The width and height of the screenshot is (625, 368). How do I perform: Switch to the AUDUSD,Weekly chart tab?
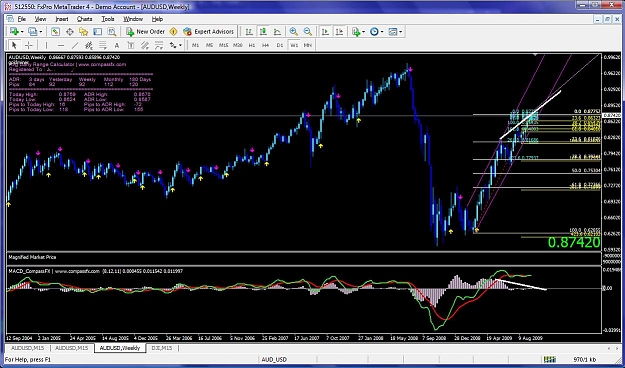[x=120, y=348]
